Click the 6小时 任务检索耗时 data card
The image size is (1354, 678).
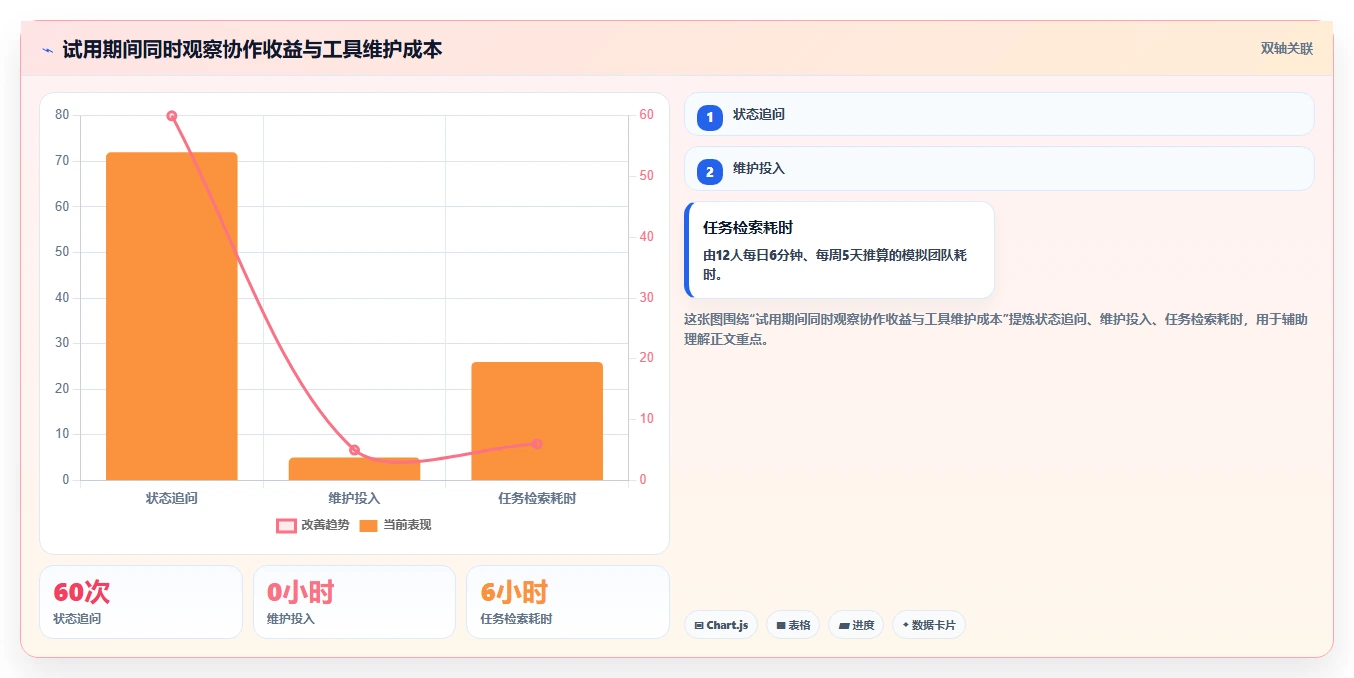568,602
